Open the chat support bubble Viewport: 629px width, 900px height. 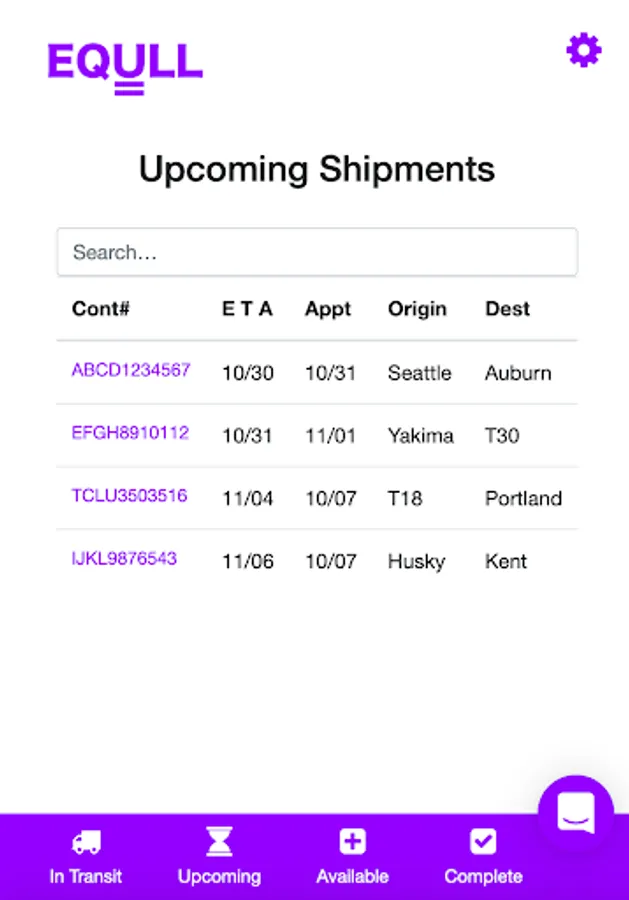[576, 813]
